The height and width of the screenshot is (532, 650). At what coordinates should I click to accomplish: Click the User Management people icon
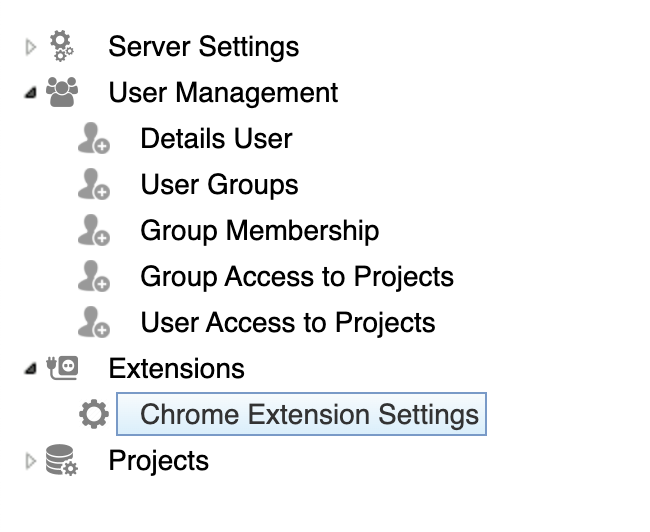click(x=62, y=92)
